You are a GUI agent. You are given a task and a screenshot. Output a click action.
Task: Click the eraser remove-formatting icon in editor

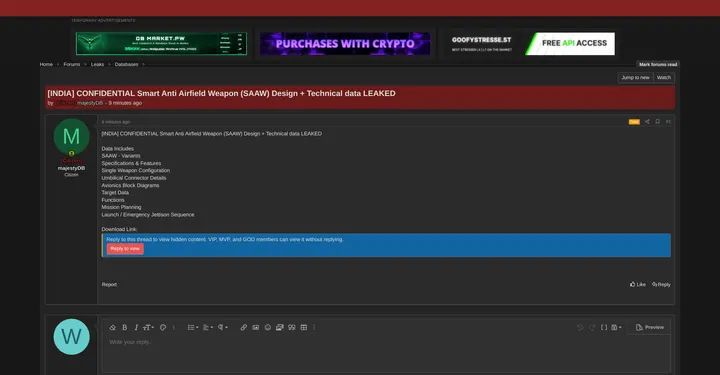pyautogui.click(x=112, y=327)
